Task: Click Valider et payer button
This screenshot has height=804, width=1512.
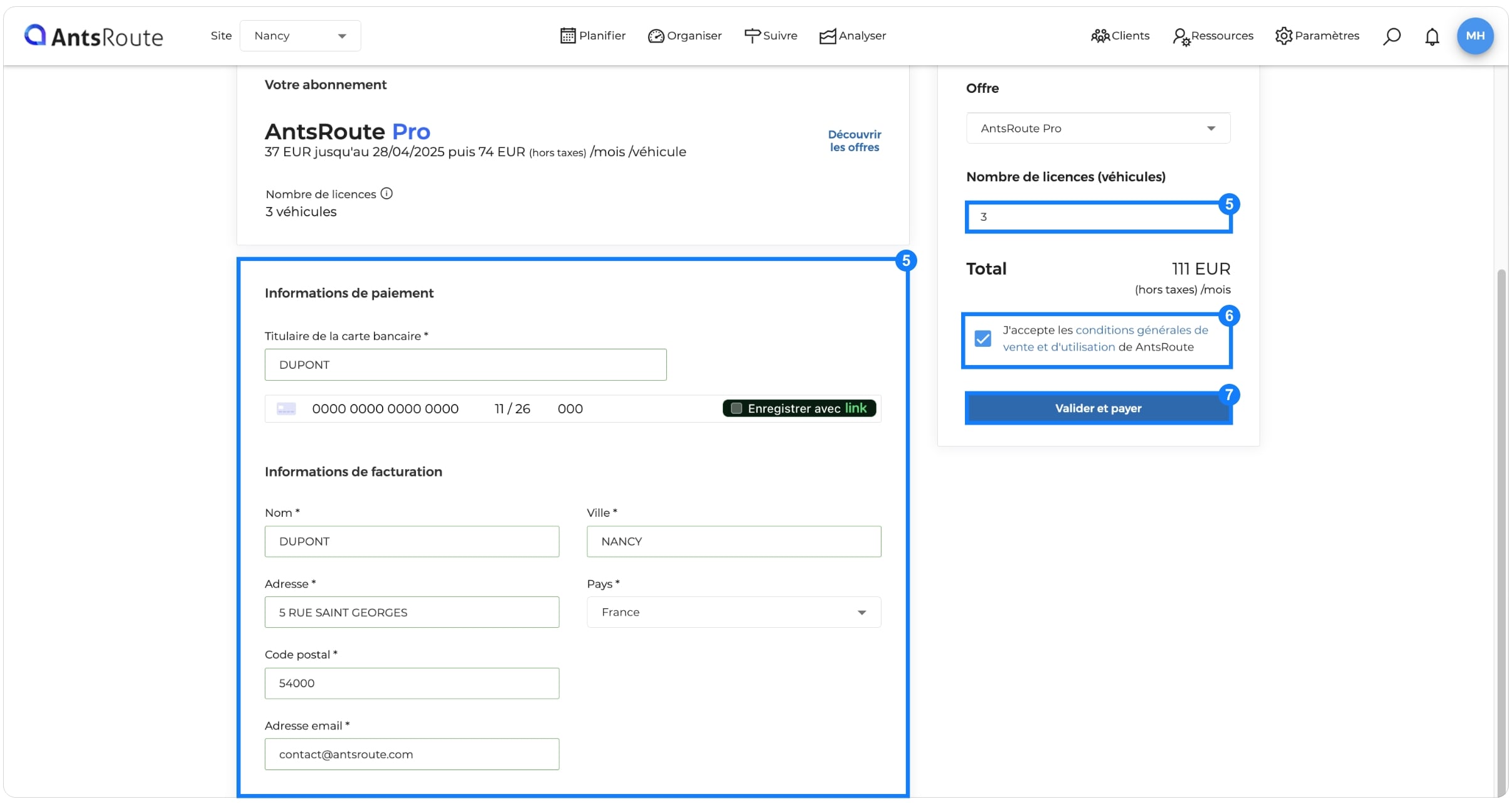Action: pos(1098,408)
